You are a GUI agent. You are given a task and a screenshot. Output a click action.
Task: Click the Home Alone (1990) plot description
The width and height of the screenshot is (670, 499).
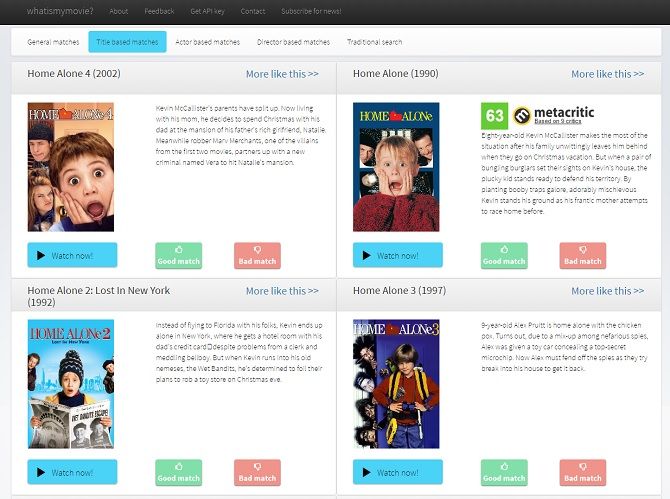pos(566,173)
